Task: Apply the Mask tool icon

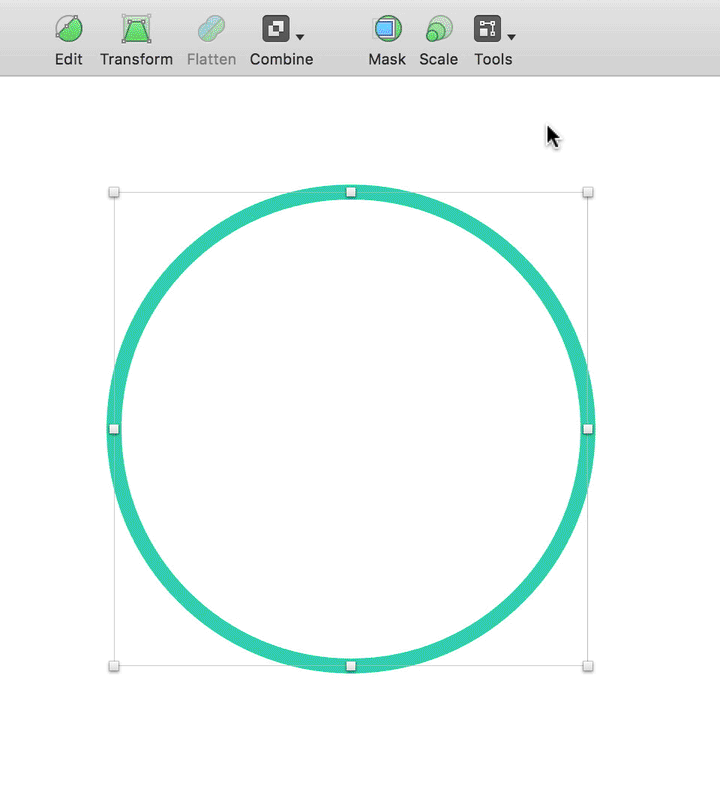Action: click(x=388, y=28)
